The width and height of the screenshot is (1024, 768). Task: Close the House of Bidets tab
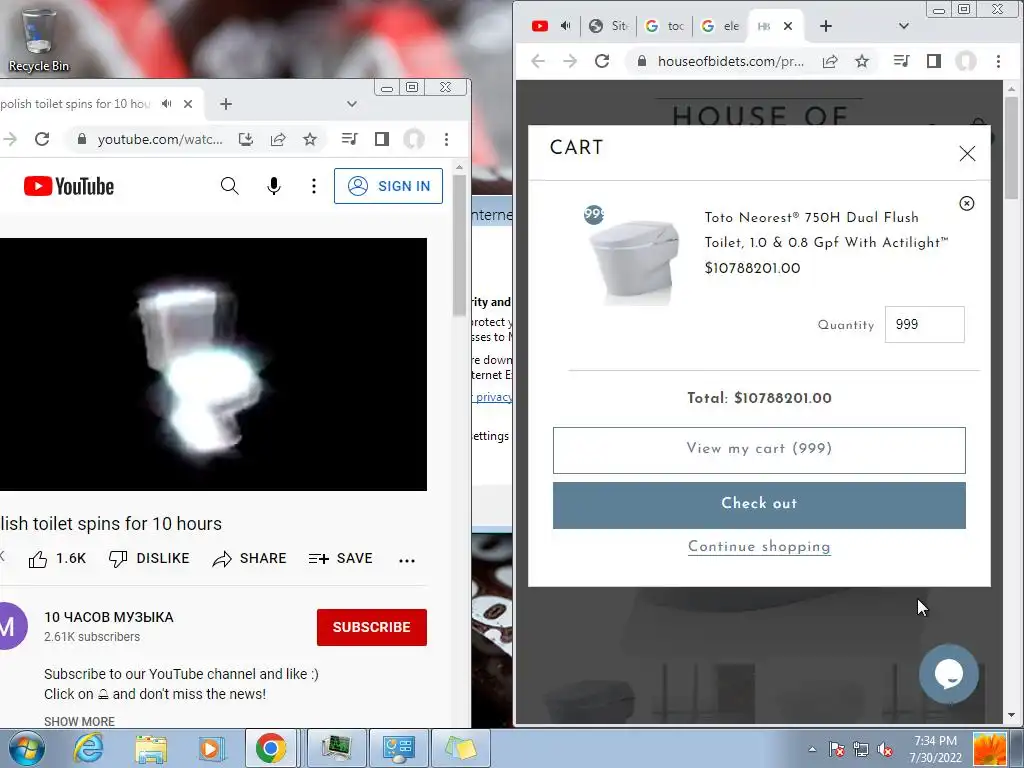pos(788,26)
